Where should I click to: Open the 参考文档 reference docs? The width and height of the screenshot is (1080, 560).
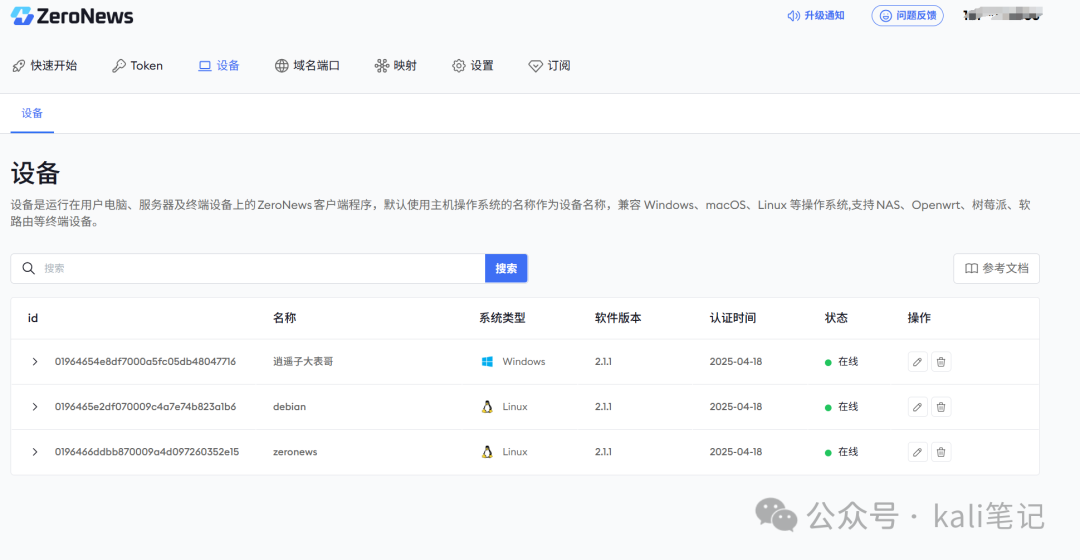(996, 269)
